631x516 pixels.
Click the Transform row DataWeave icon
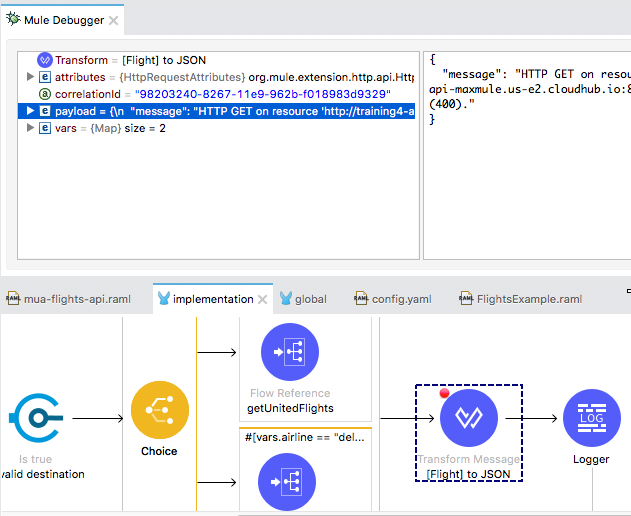click(x=45, y=60)
